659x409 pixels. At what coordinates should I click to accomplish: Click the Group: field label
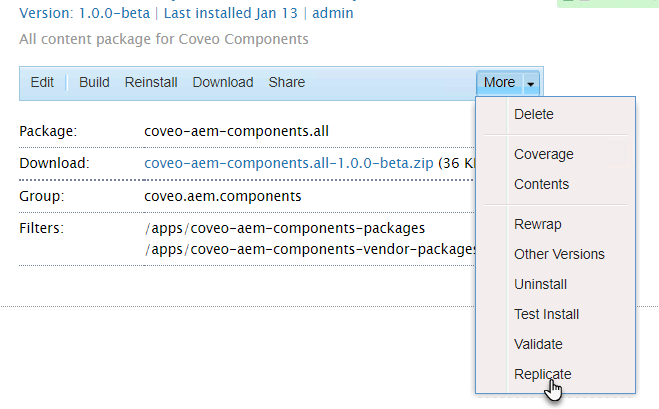[x=42, y=196]
